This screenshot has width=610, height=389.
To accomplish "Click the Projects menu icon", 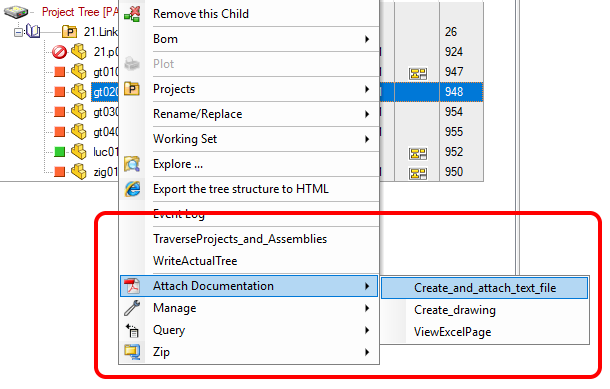I will click(x=132, y=89).
